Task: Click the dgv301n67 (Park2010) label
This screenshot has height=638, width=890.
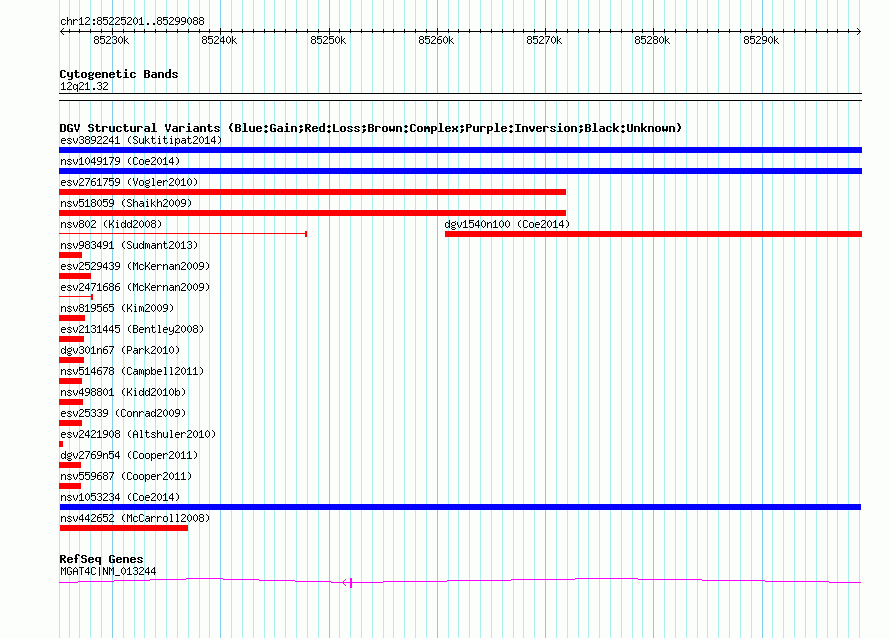Action: tap(120, 350)
